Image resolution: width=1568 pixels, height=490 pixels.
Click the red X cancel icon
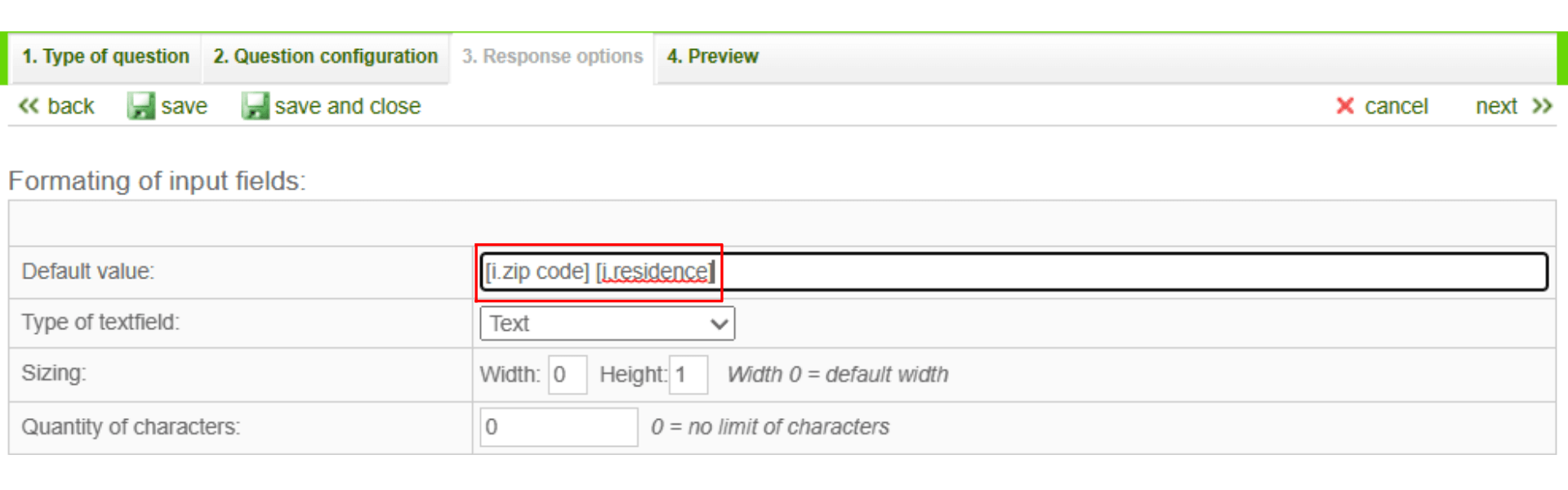tap(1344, 106)
